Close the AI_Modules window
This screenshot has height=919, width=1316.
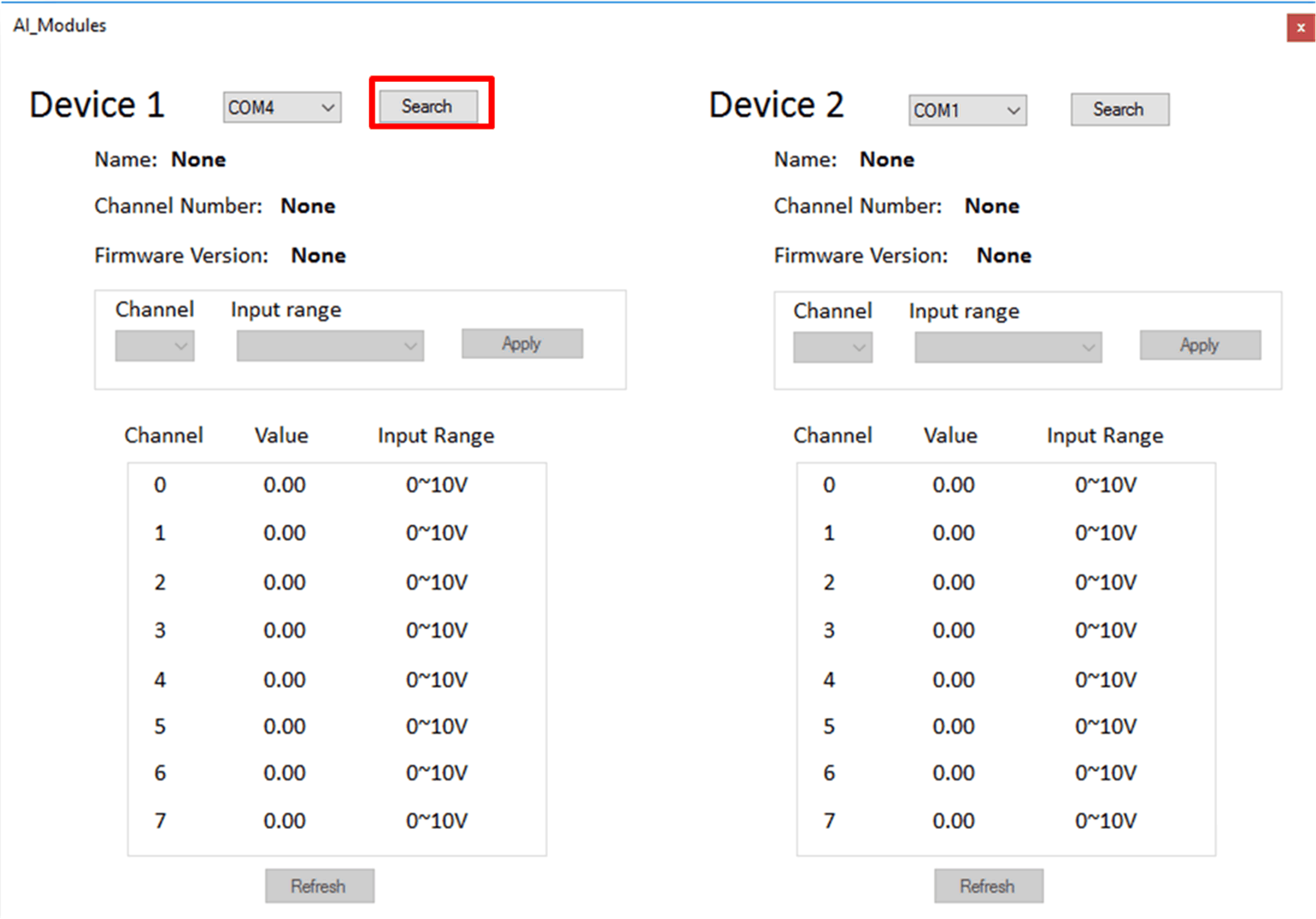(x=1300, y=28)
